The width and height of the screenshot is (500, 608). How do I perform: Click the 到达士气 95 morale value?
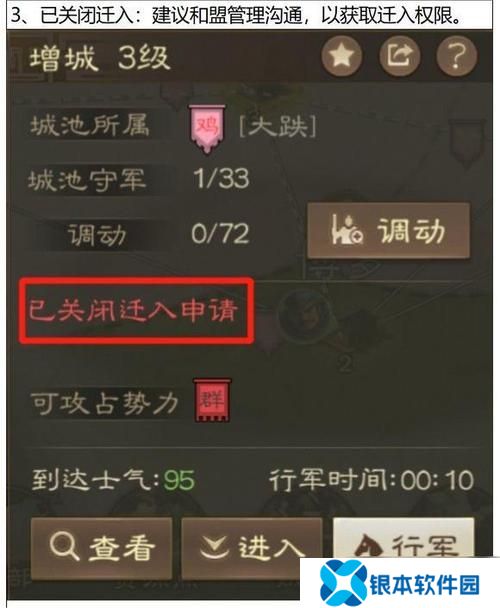click(x=179, y=481)
